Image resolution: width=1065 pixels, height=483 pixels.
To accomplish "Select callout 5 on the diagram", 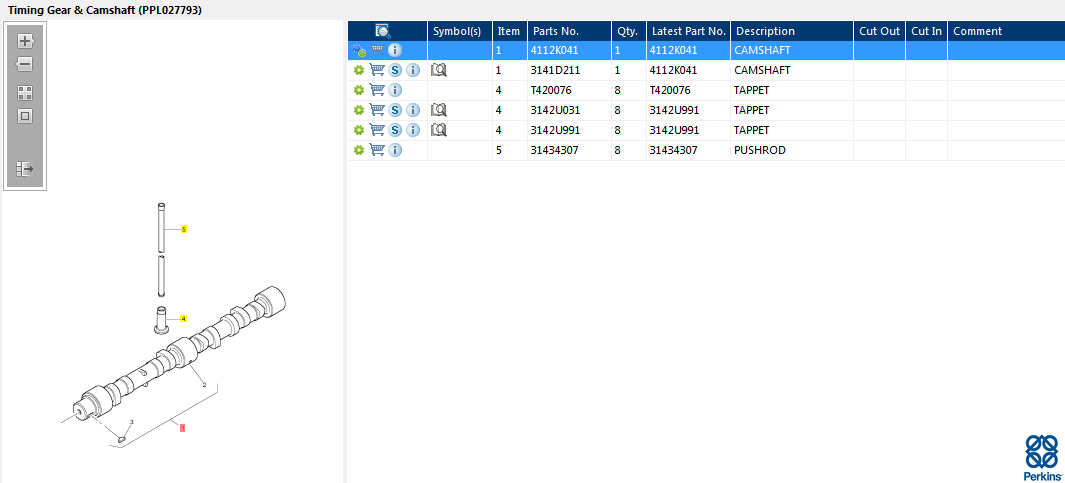I will tap(183, 230).
